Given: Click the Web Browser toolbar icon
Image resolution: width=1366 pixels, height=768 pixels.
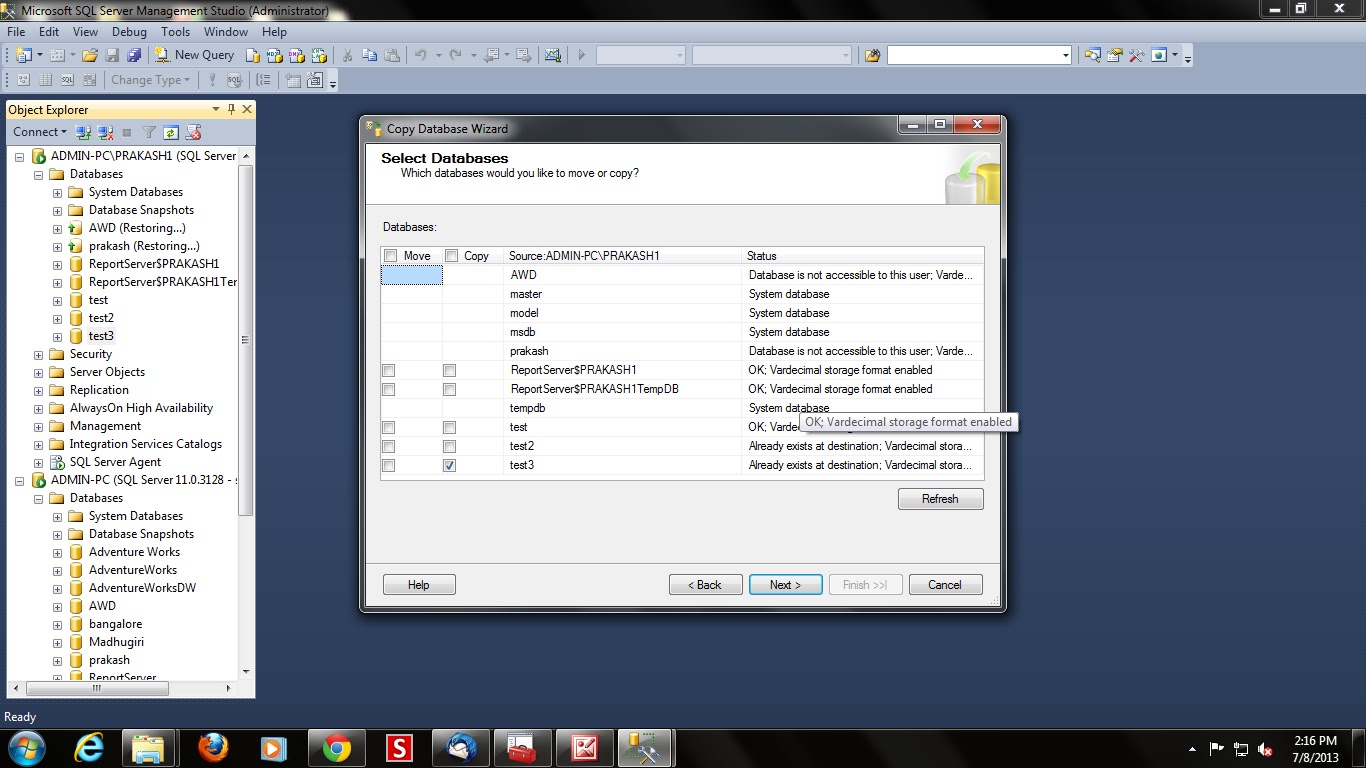Looking at the screenshot, I should click(x=1159, y=55).
